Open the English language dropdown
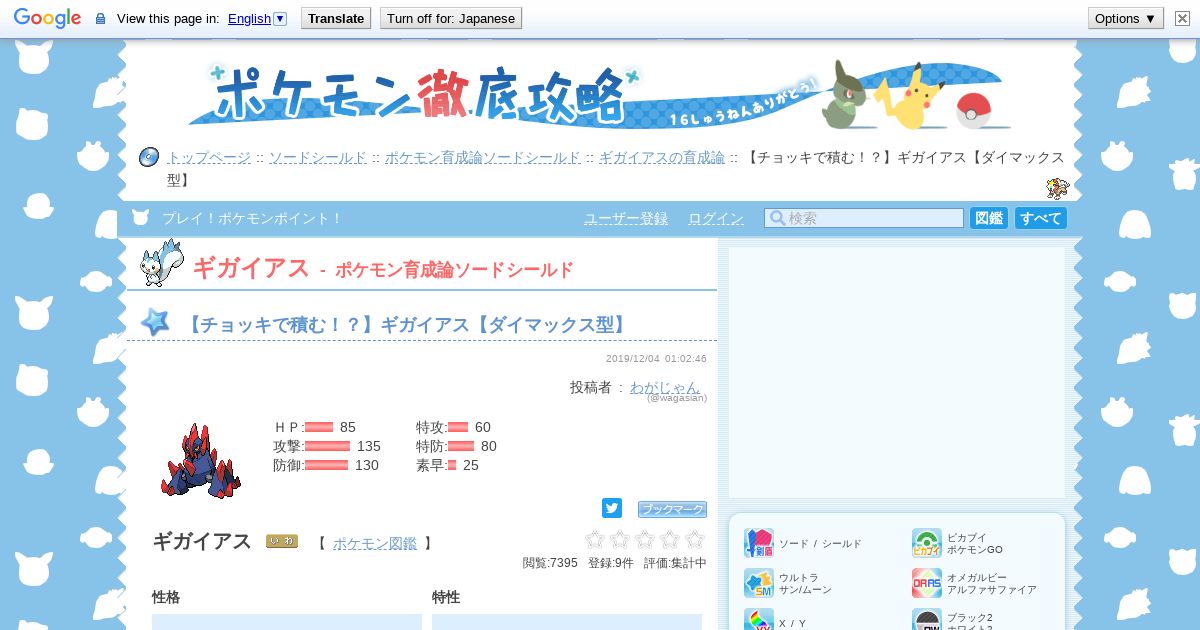The height and width of the screenshot is (630, 1200). click(x=257, y=18)
